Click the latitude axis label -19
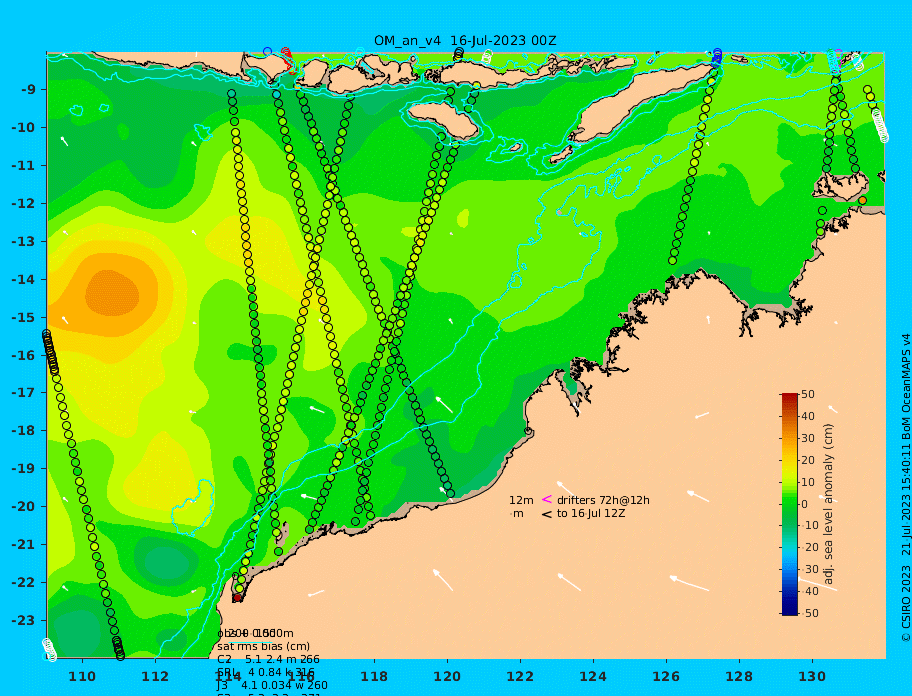912x696 pixels. 24,469
